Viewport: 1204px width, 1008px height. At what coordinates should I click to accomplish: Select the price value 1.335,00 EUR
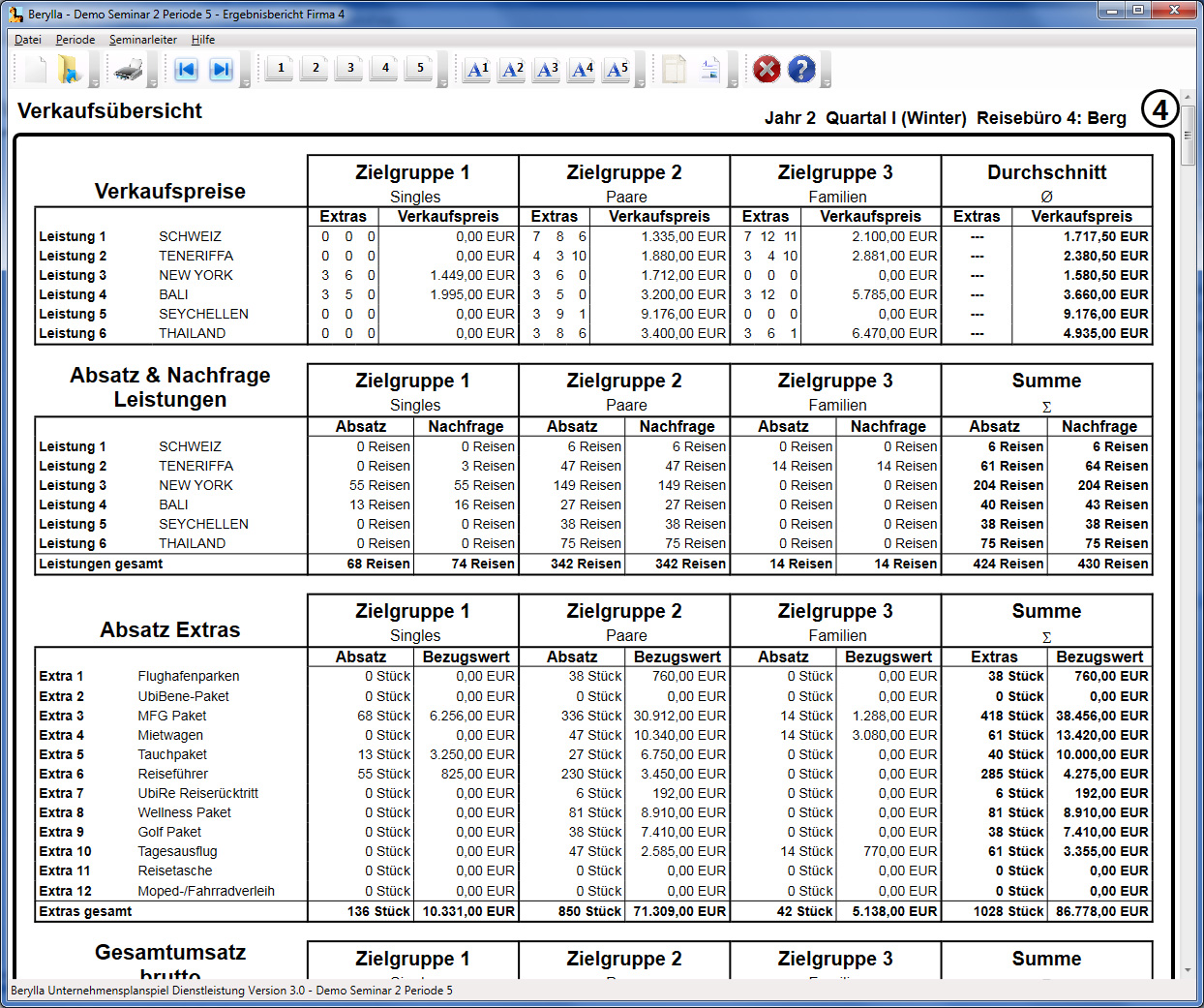click(683, 236)
